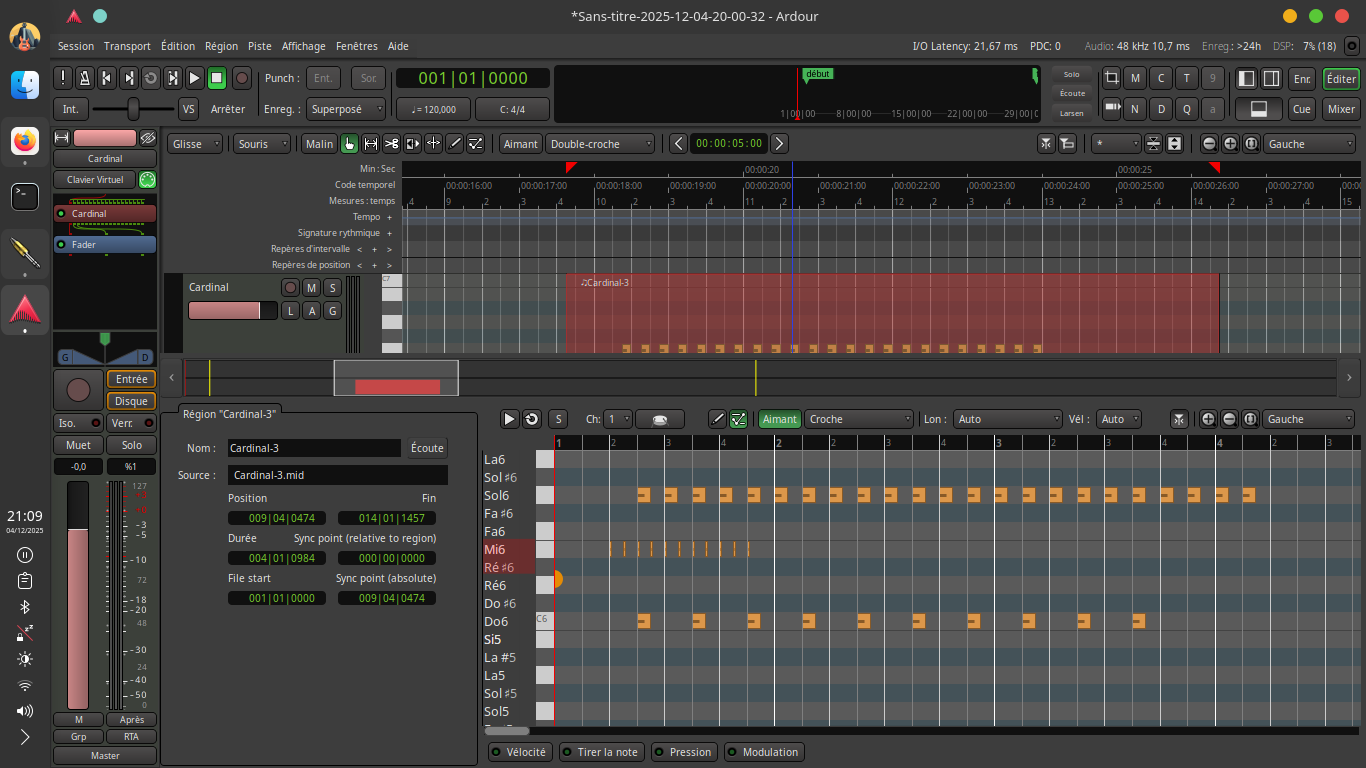The height and width of the screenshot is (768, 1366).
Task: Select the scissors Cut tool
Action: (391, 144)
